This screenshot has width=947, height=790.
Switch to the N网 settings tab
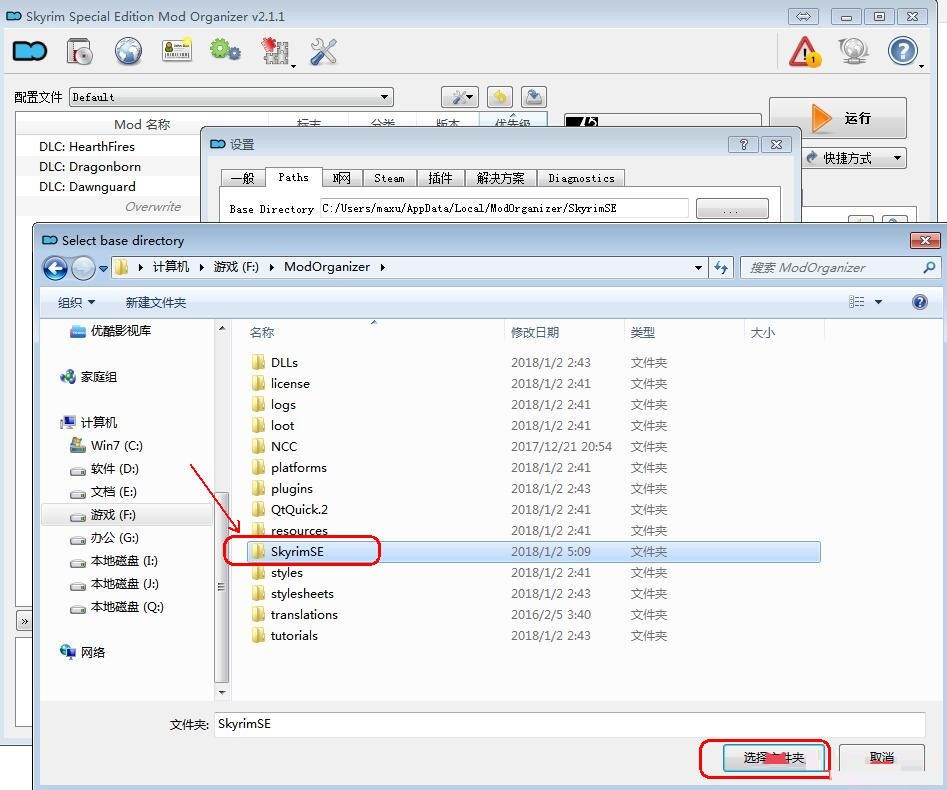[342, 178]
